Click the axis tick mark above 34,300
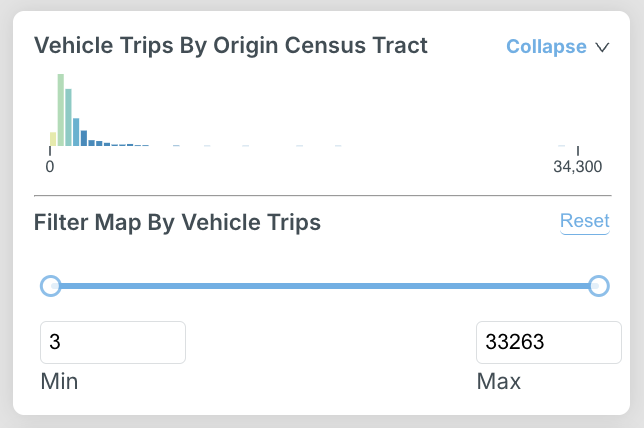This screenshot has height=428, width=644. pyautogui.click(x=578, y=150)
